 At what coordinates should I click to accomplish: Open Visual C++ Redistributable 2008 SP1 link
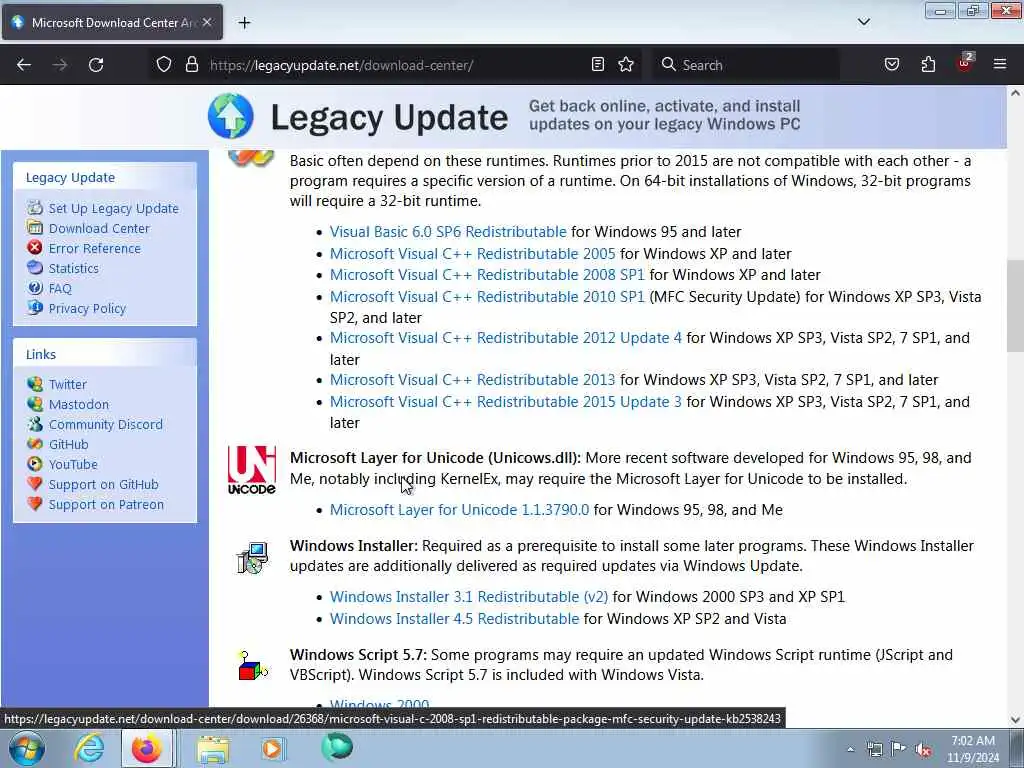(487, 275)
